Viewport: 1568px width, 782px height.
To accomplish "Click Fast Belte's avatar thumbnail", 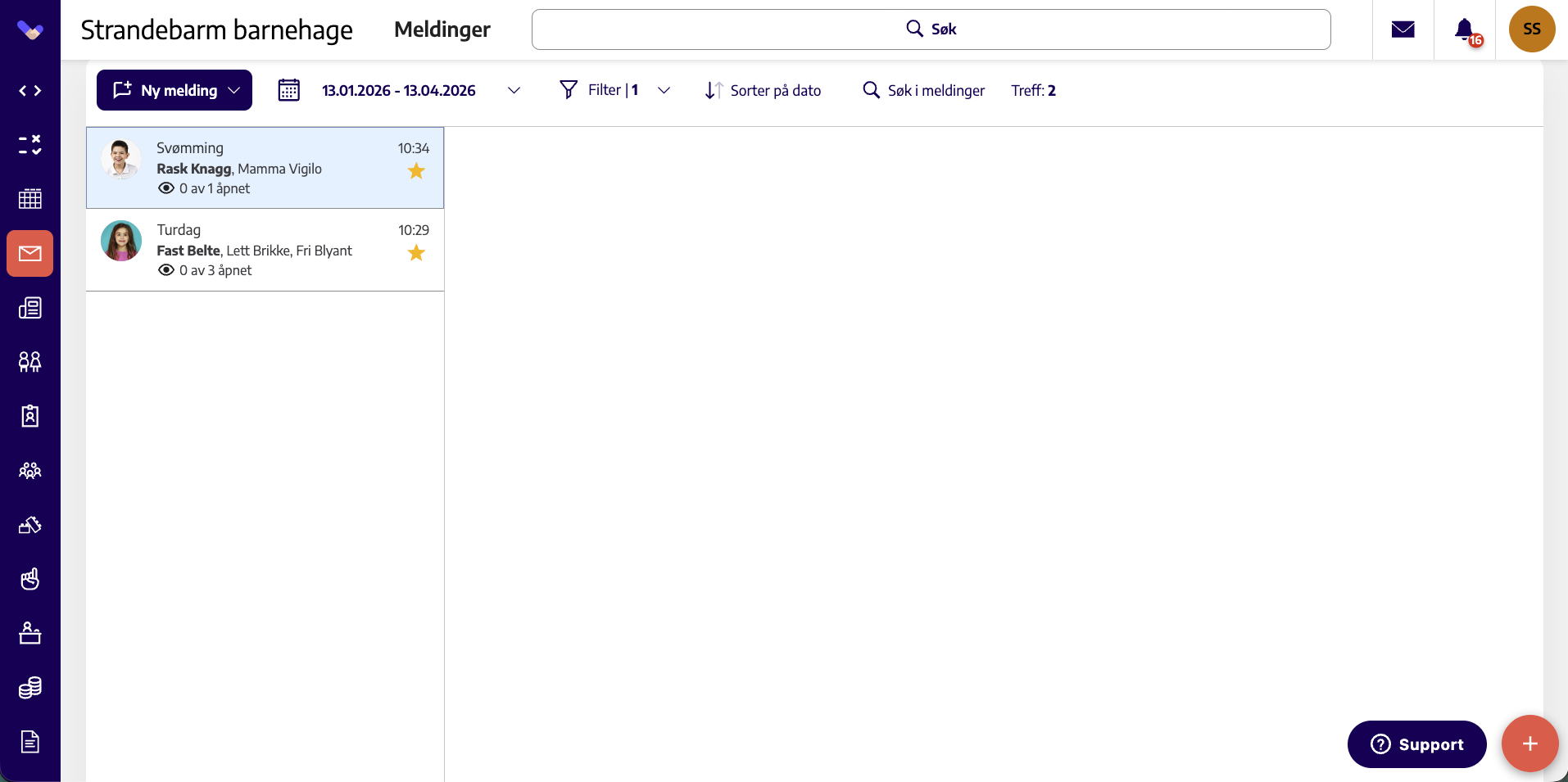I will point(121,241).
